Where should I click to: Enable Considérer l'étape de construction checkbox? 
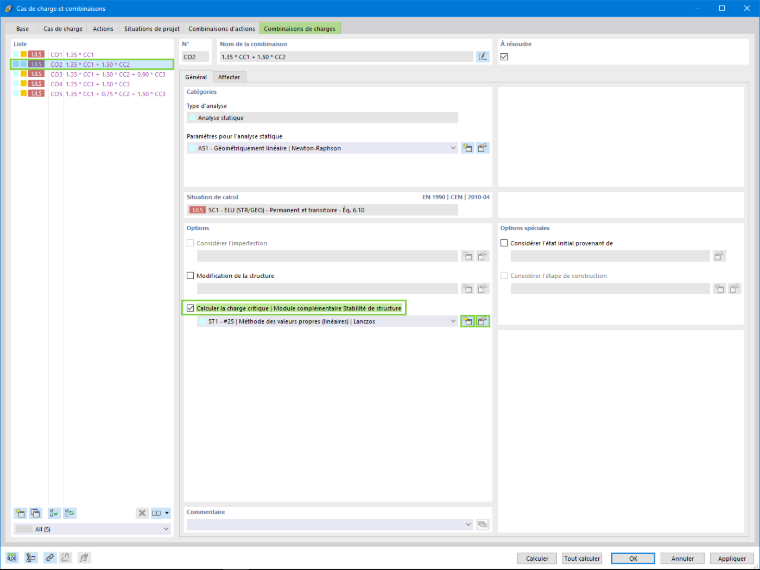point(504,275)
